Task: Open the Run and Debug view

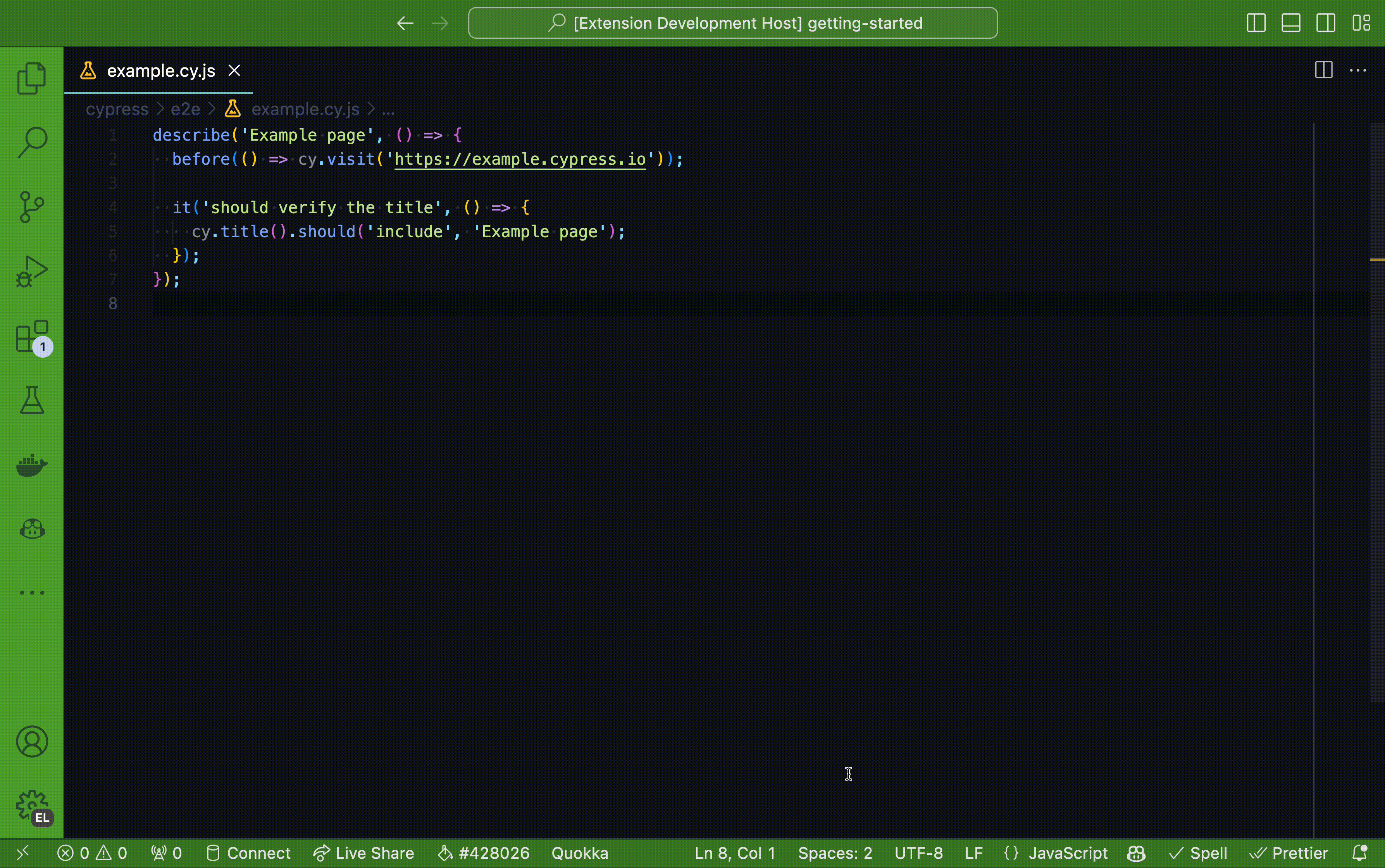Action: (x=31, y=272)
